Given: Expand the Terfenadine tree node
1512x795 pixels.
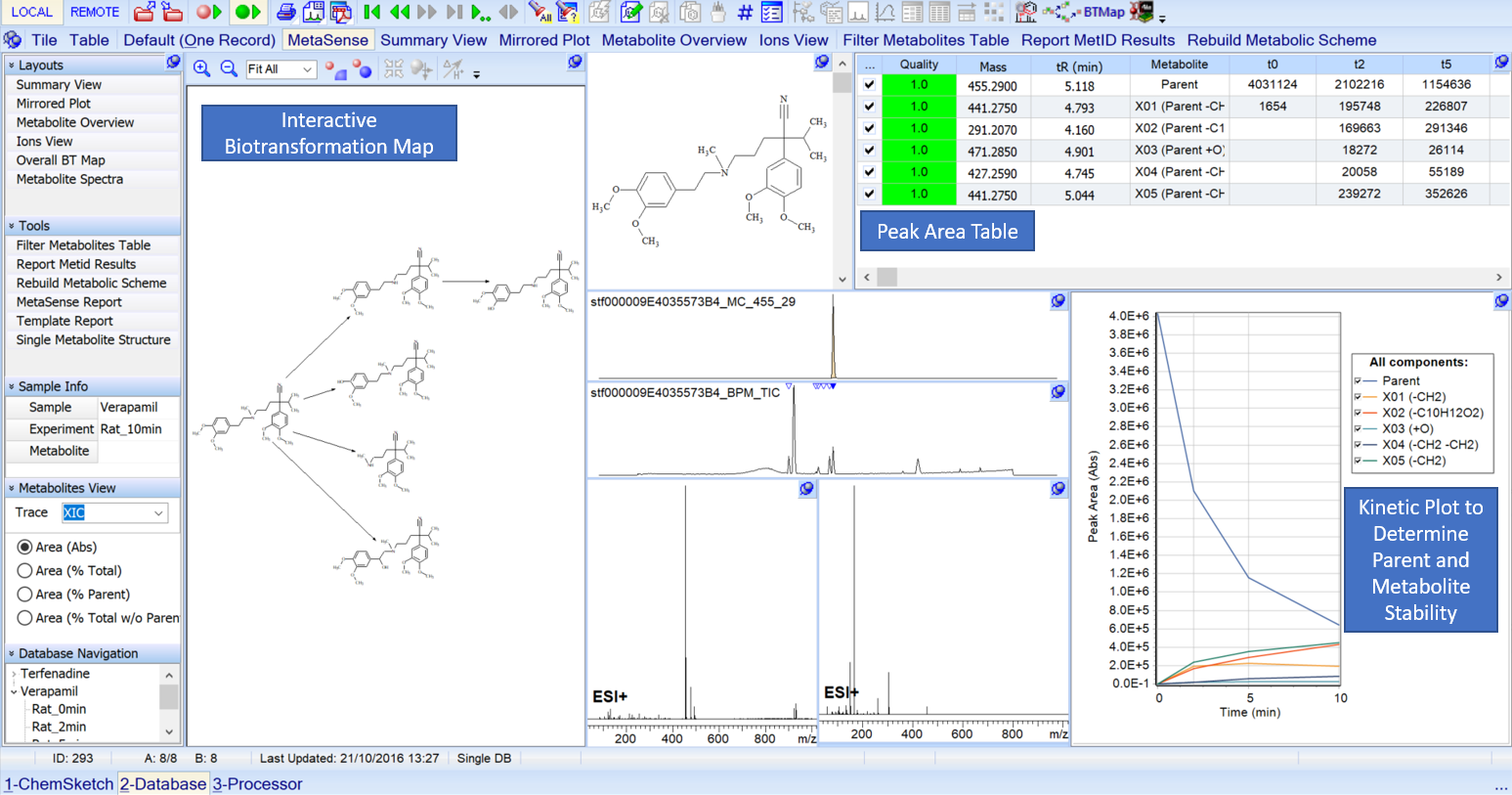Looking at the screenshot, I should click(14, 674).
